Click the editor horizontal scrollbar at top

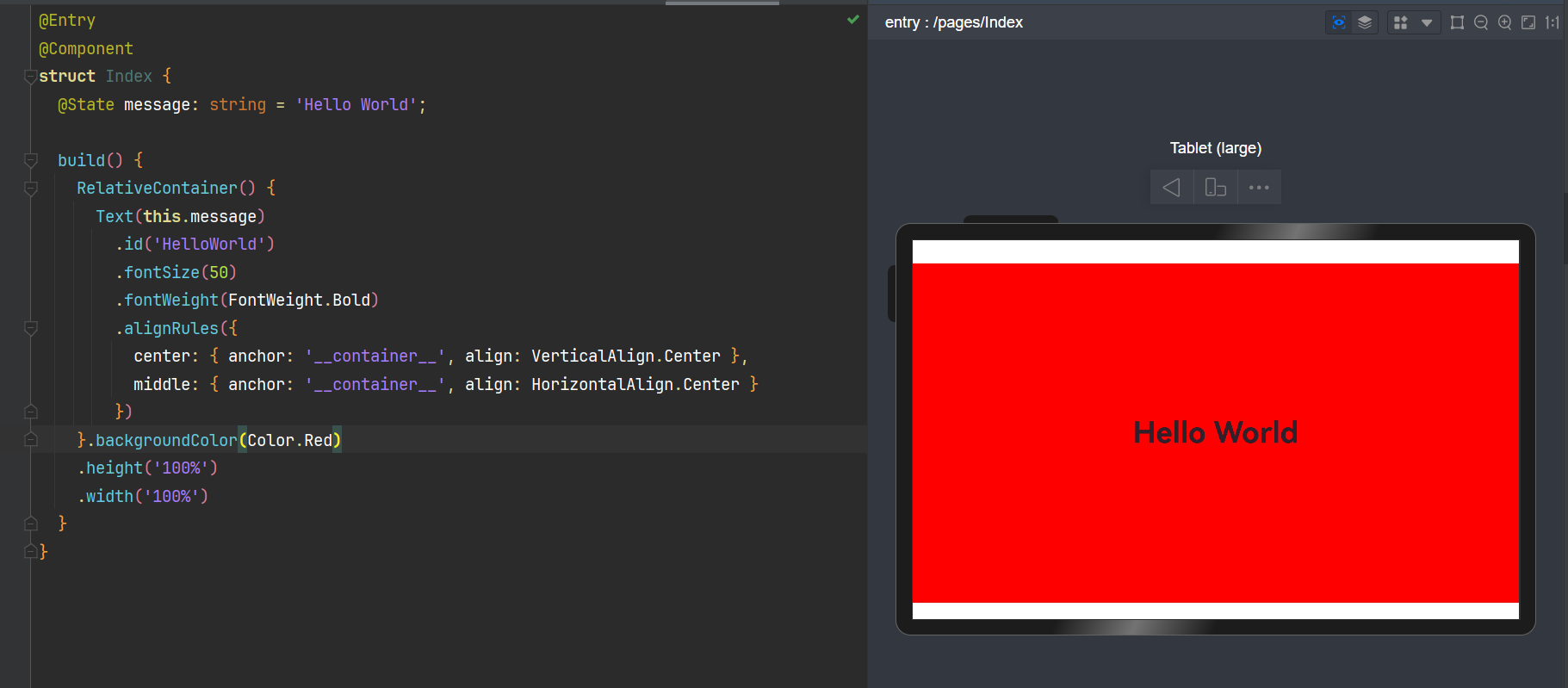(x=722, y=3)
